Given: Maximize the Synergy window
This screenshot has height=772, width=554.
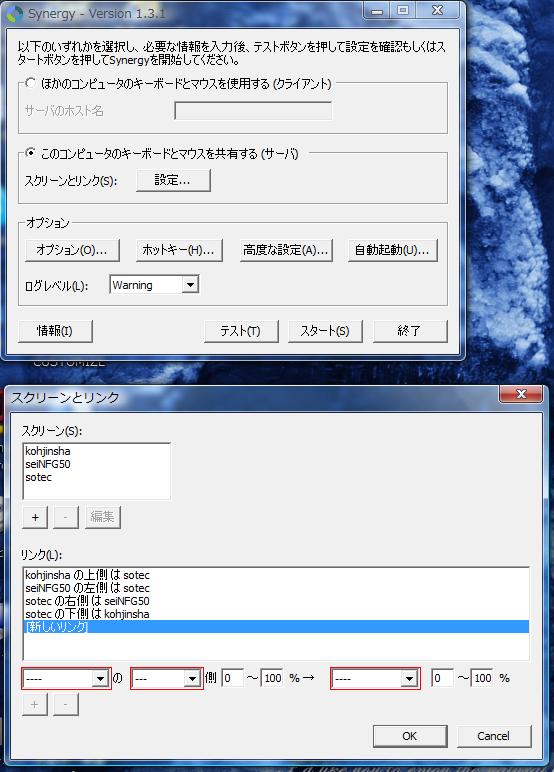Looking at the screenshot, I should pyautogui.click(x=403, y=10).
